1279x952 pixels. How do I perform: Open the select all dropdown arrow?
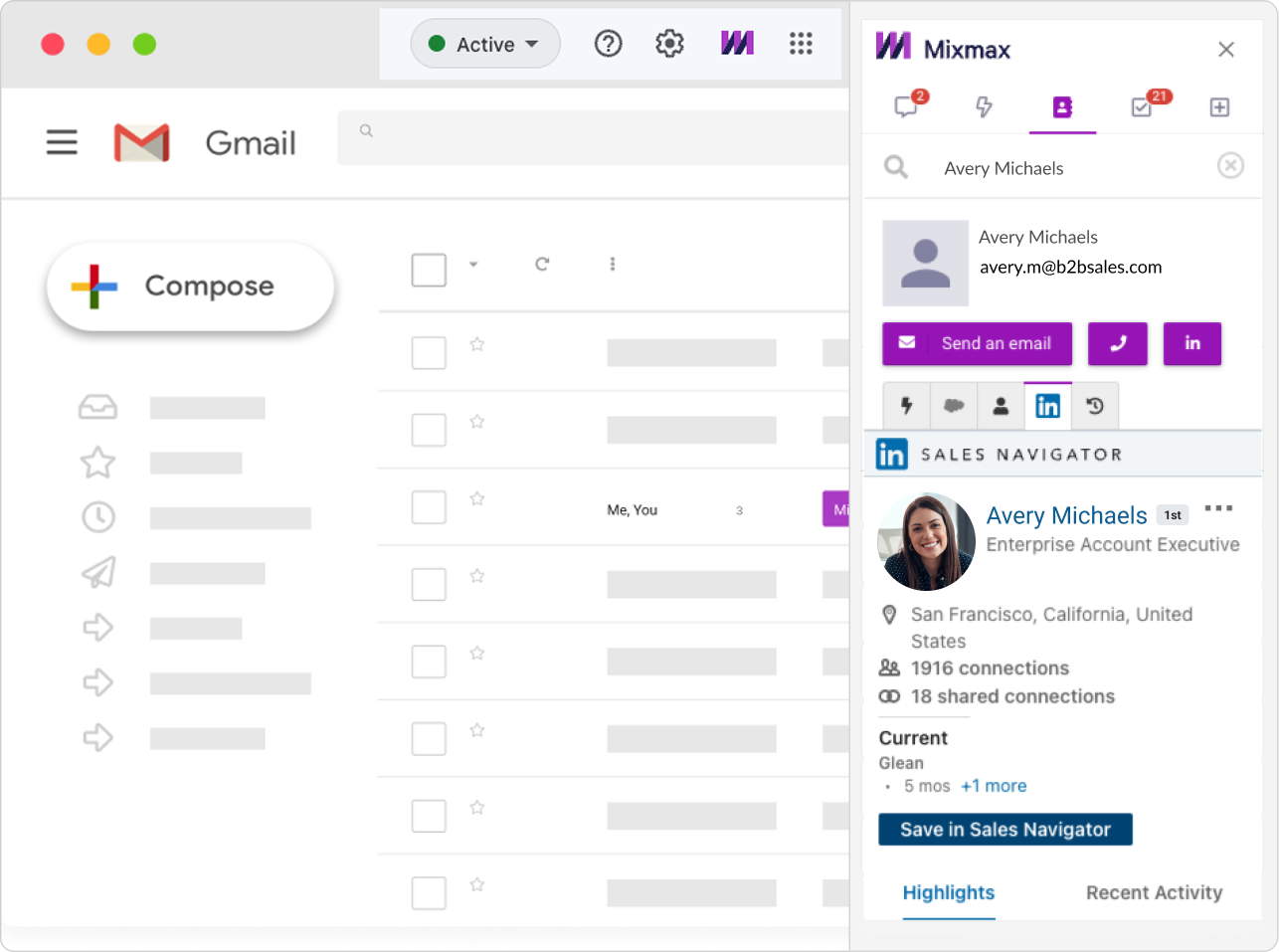(473, 264)
